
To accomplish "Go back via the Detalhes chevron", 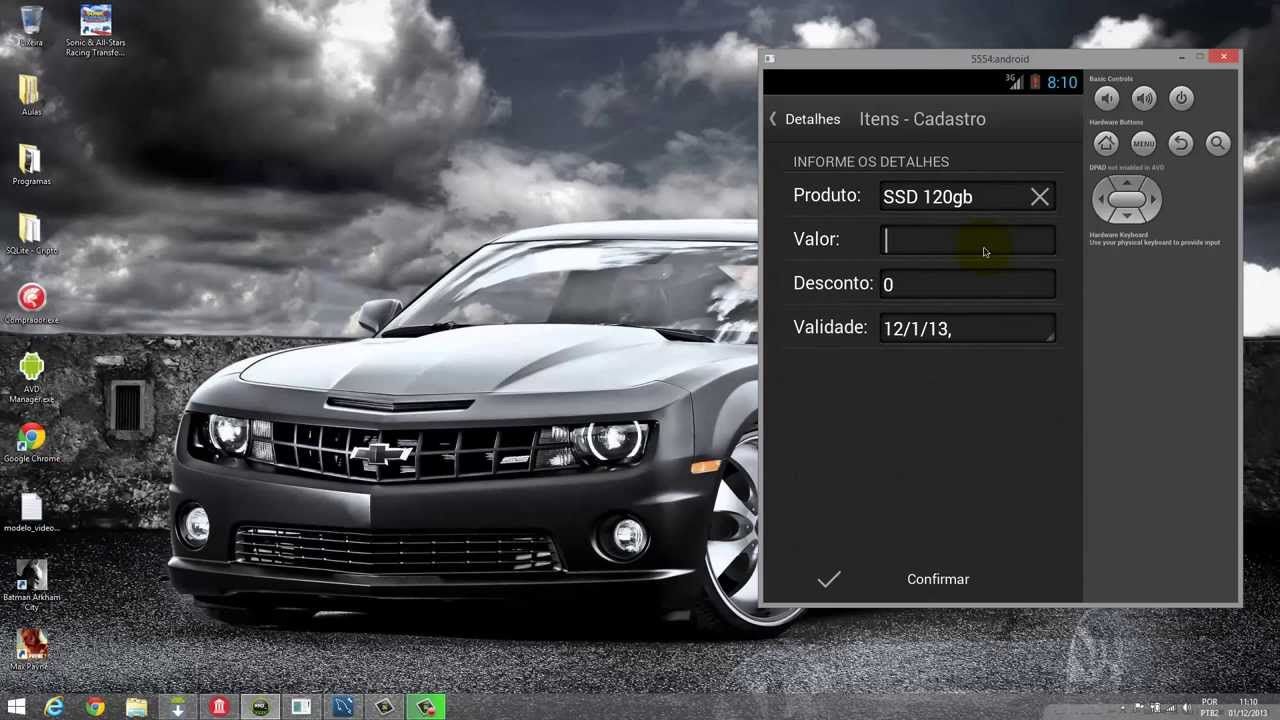I will pyautogui.click(x=773, y=119).
